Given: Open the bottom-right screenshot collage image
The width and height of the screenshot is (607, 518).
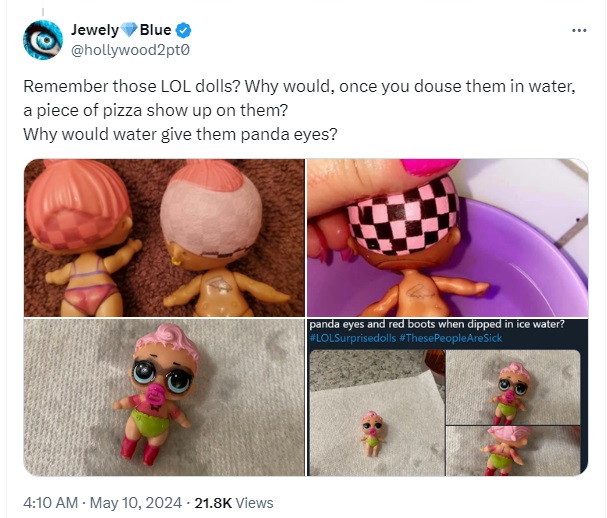Looking at the screenshot, I should [x=448, y=397].
